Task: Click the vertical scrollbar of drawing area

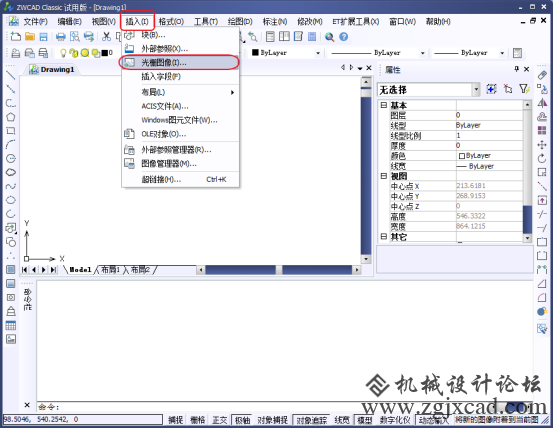Action: coord(366,171)
